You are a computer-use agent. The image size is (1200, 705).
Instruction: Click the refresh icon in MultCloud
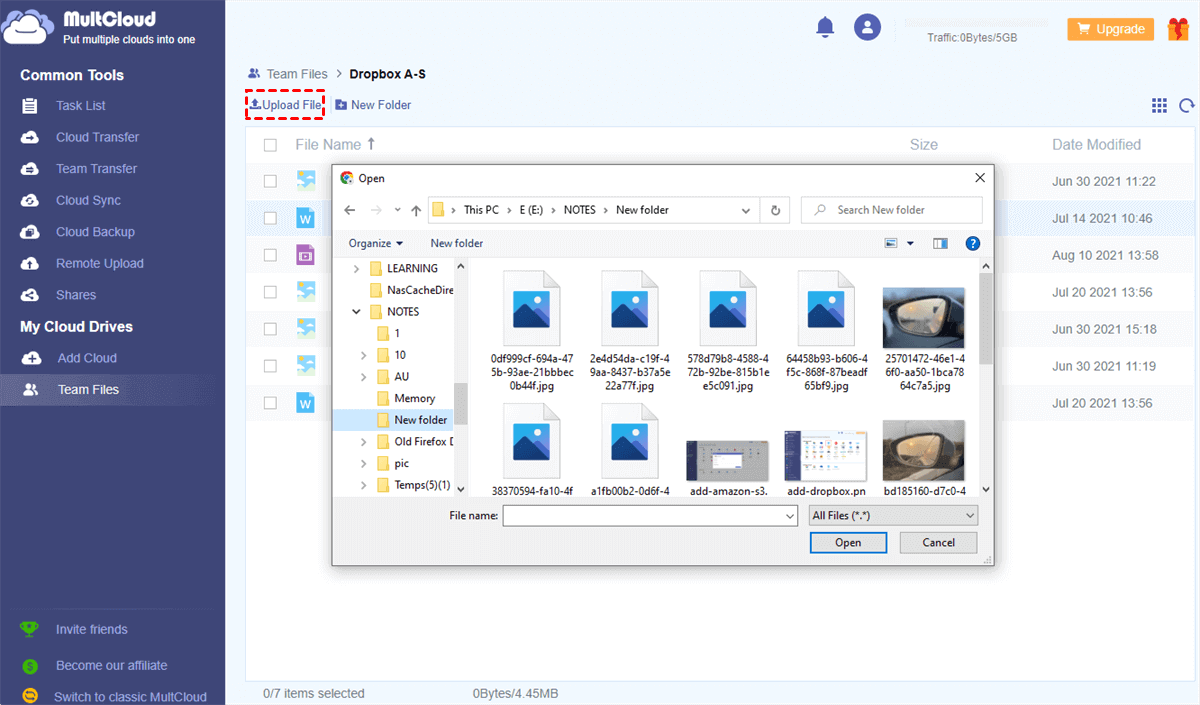tap(1187, 105)
